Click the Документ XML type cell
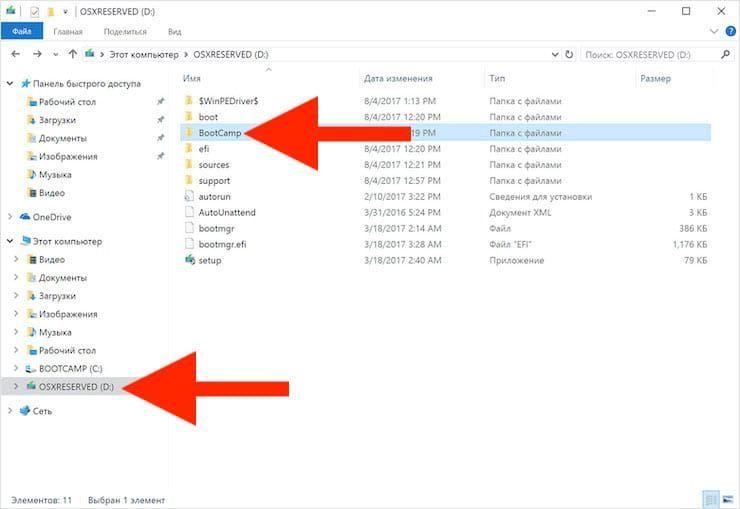 [x=520, y=213]
